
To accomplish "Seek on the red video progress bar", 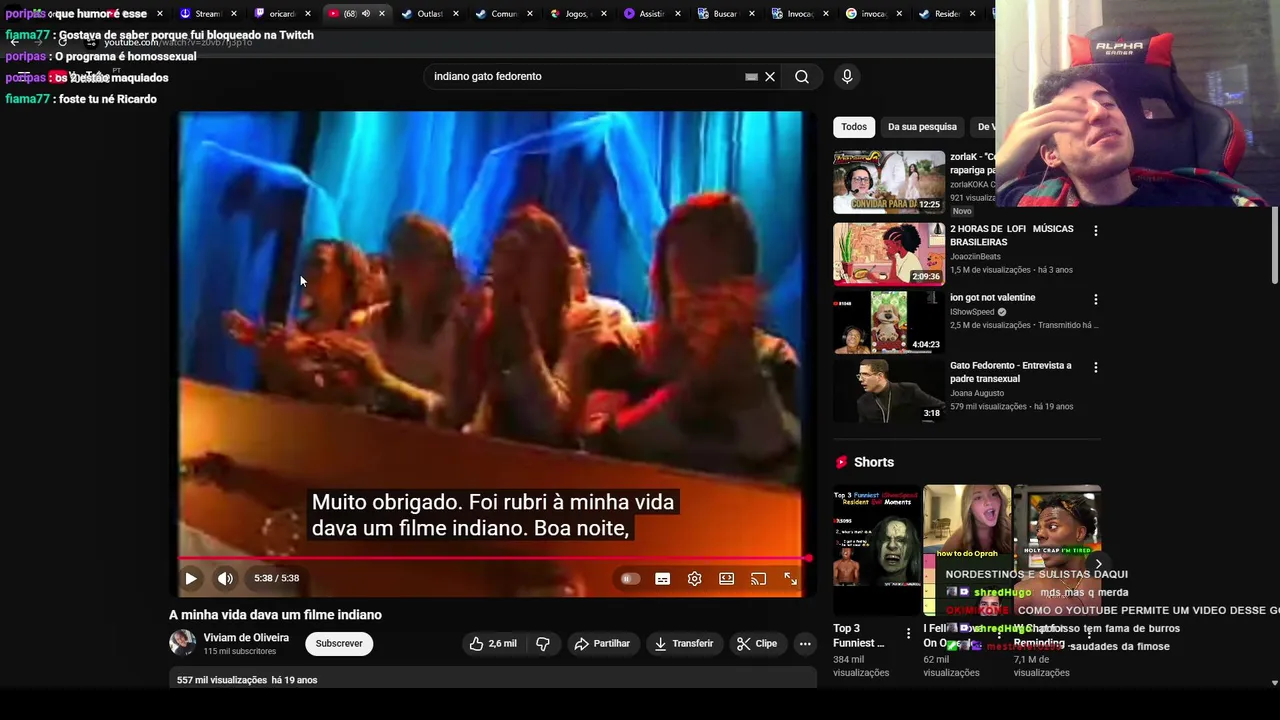I will (493, 558).
